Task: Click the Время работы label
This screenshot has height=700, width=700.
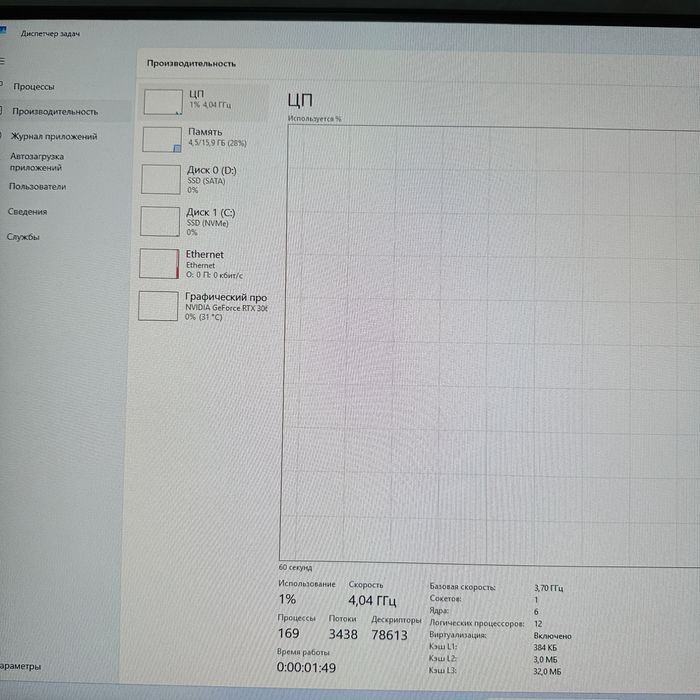Action: coord(303,652)
